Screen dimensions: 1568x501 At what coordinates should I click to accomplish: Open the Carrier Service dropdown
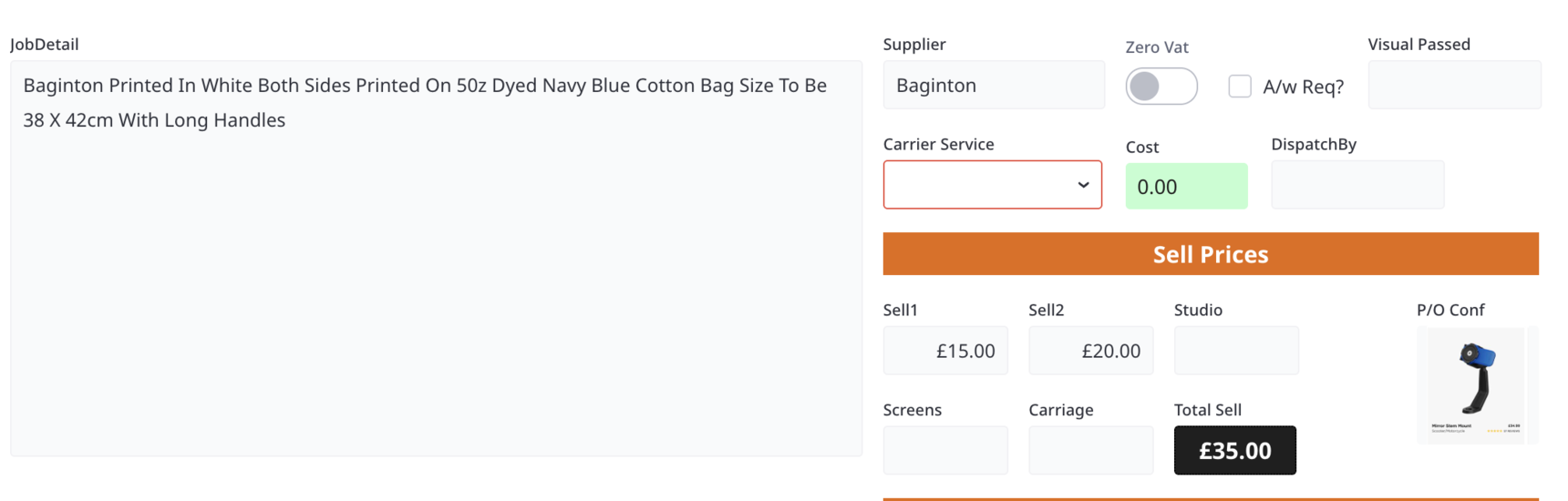[991, 185]
